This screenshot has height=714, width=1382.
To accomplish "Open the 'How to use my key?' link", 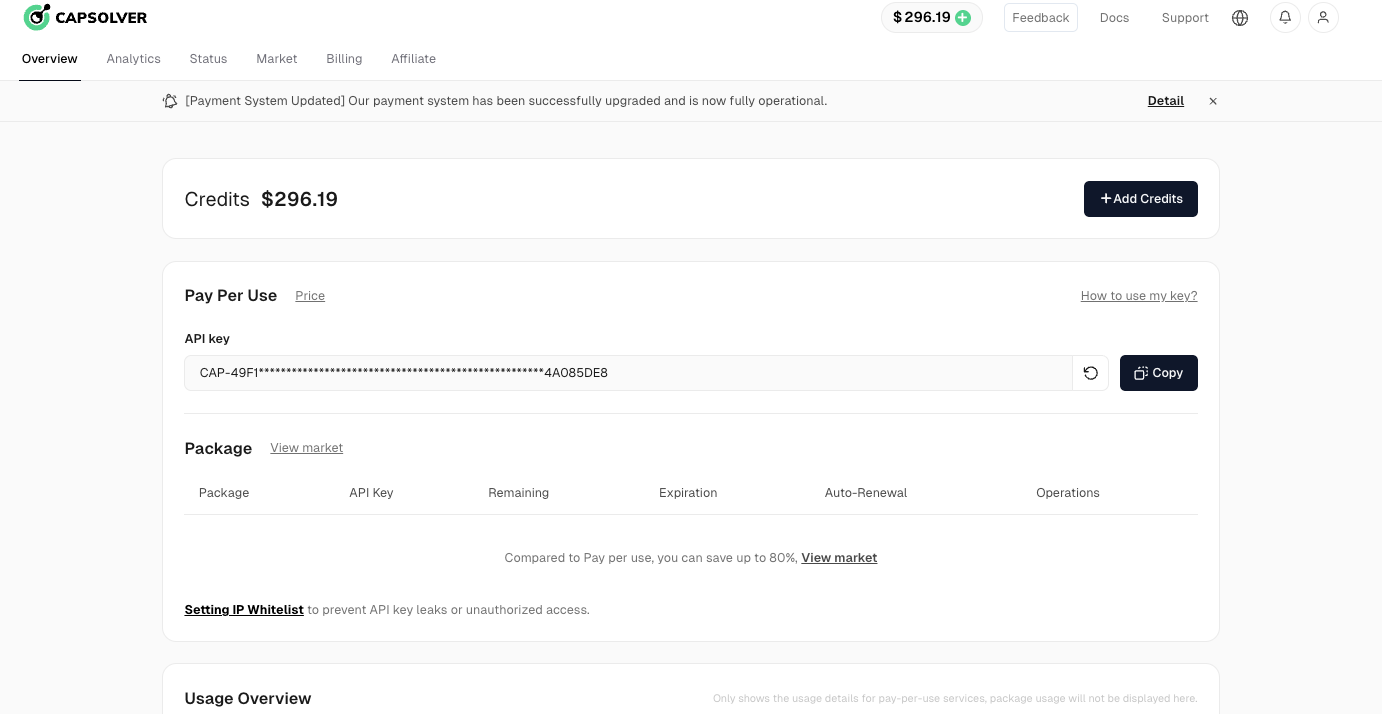I will pos(1138,296).
